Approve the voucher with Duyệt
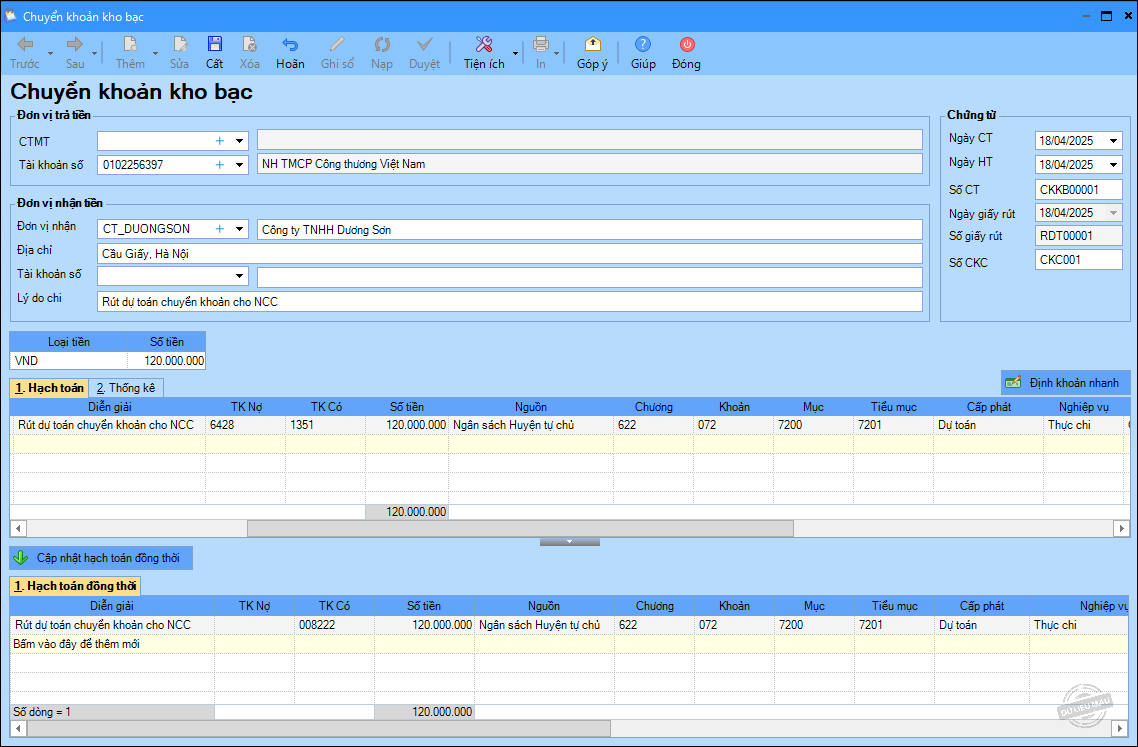Viewport: 1138px width, 747px height. tap(425, 53)
